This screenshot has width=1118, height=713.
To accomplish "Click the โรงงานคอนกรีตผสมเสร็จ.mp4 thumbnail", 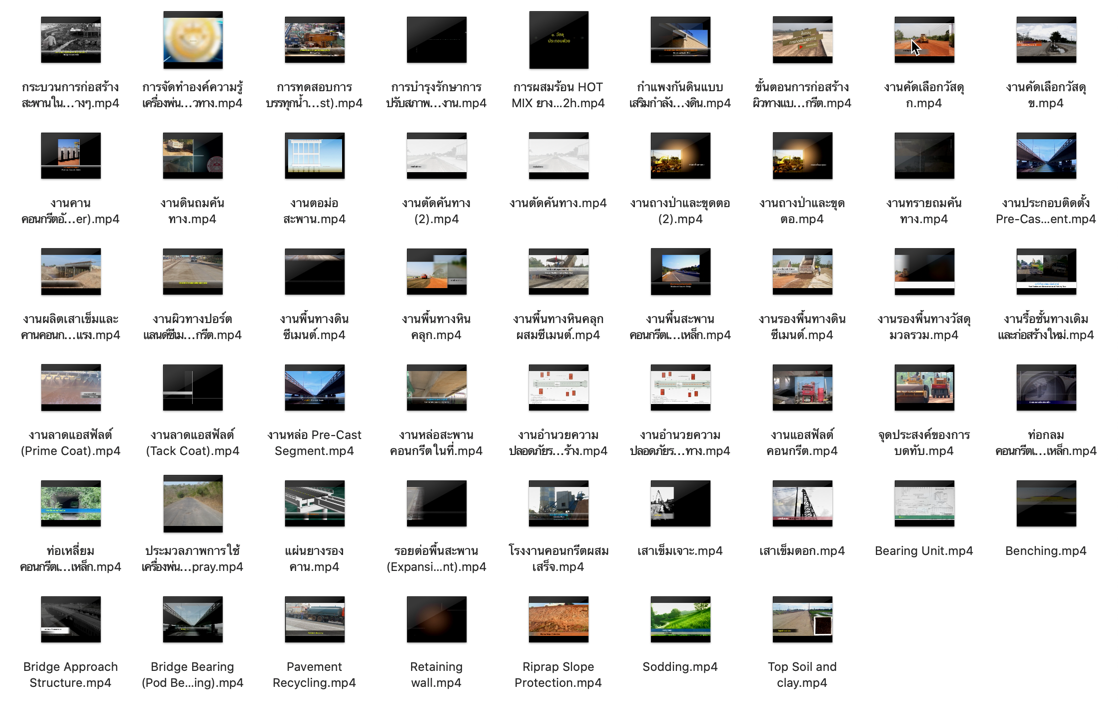I will click(558, 503).
